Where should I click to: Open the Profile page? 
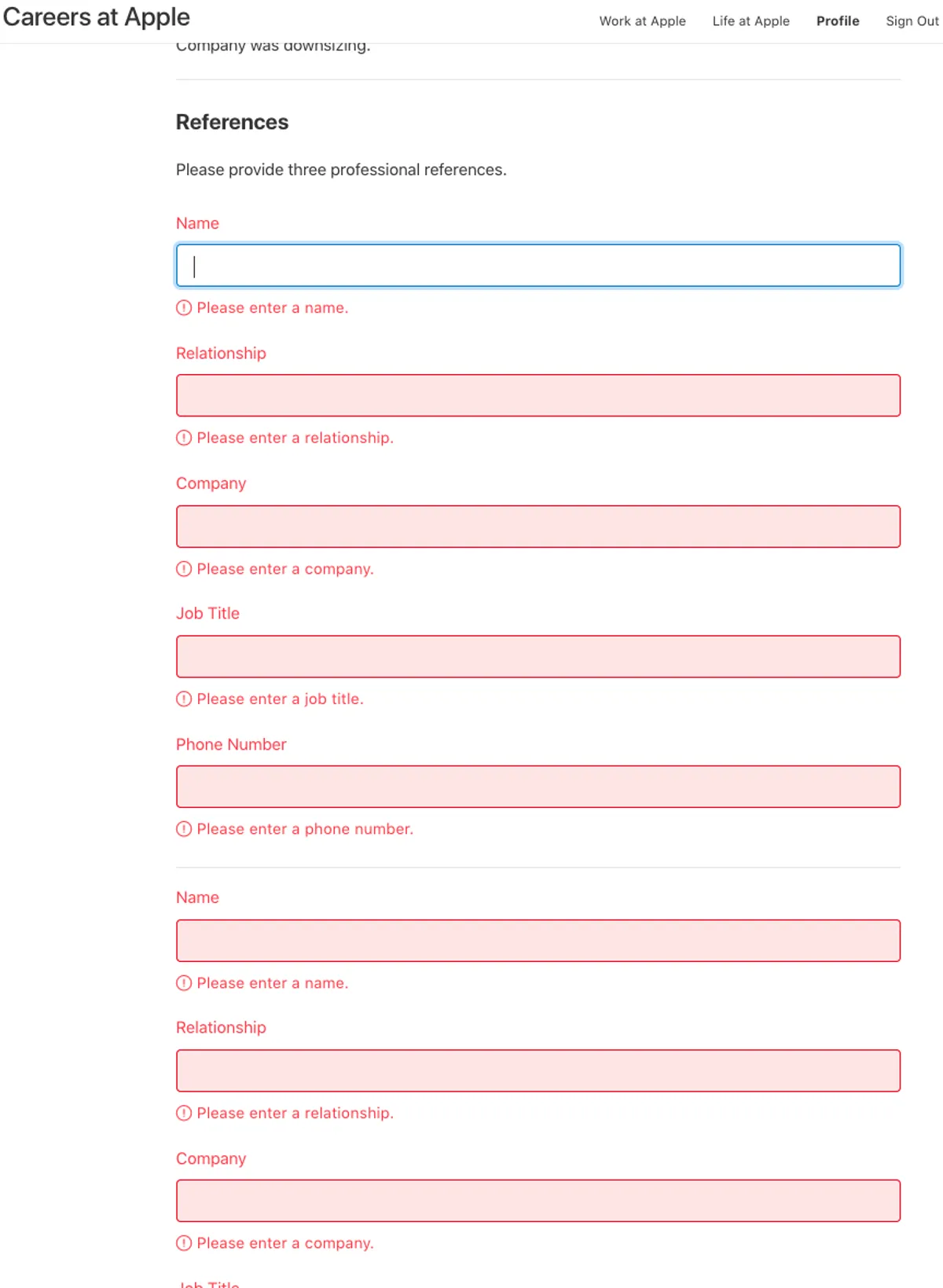point(838,21)
